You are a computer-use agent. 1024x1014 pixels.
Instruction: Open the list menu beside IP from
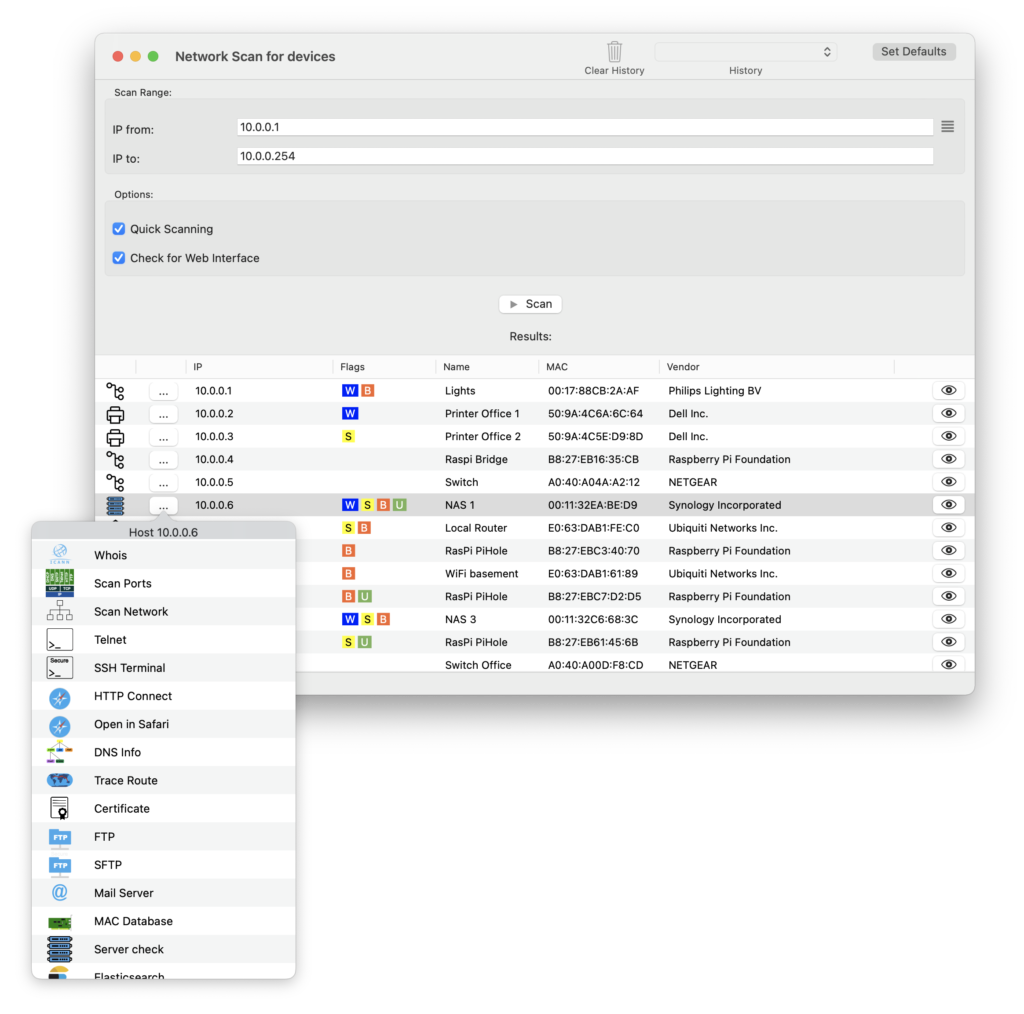947,127
